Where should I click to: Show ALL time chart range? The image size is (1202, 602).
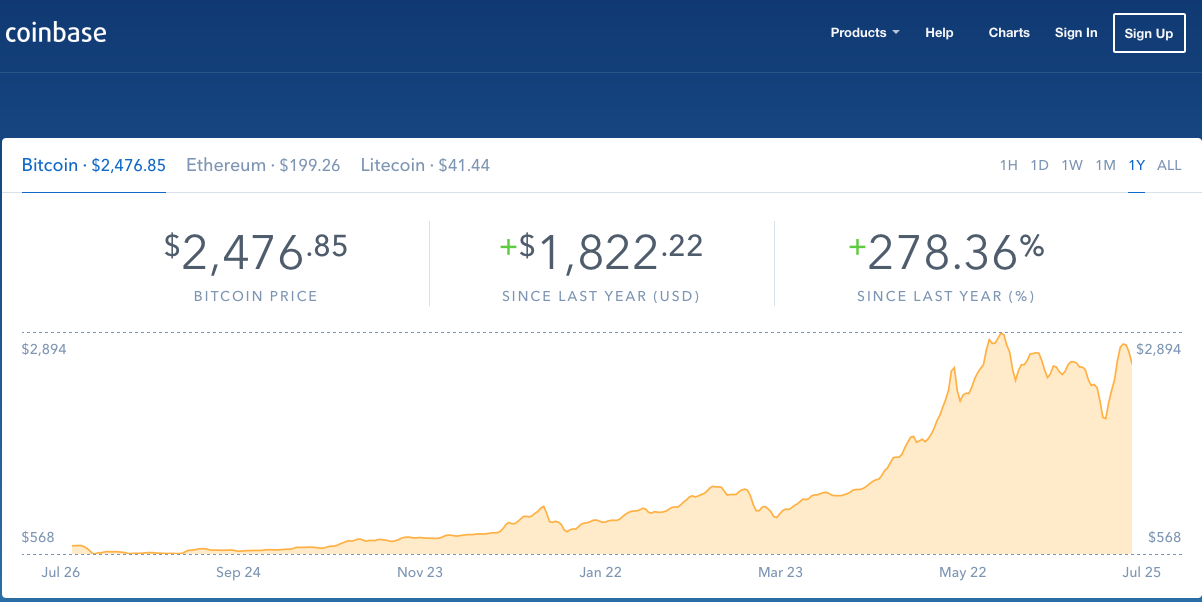(x=1169, y=165)
